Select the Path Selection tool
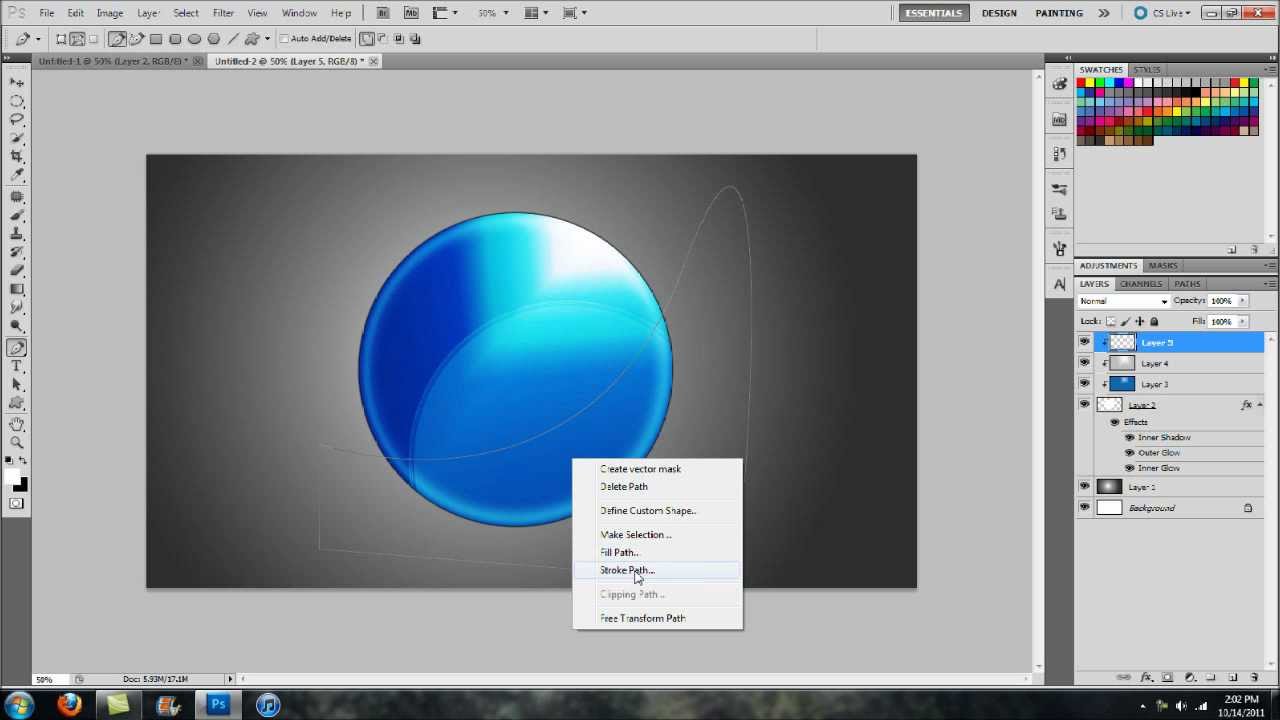This screenshot has width=1280, height=720. click(x=17, y=385)
